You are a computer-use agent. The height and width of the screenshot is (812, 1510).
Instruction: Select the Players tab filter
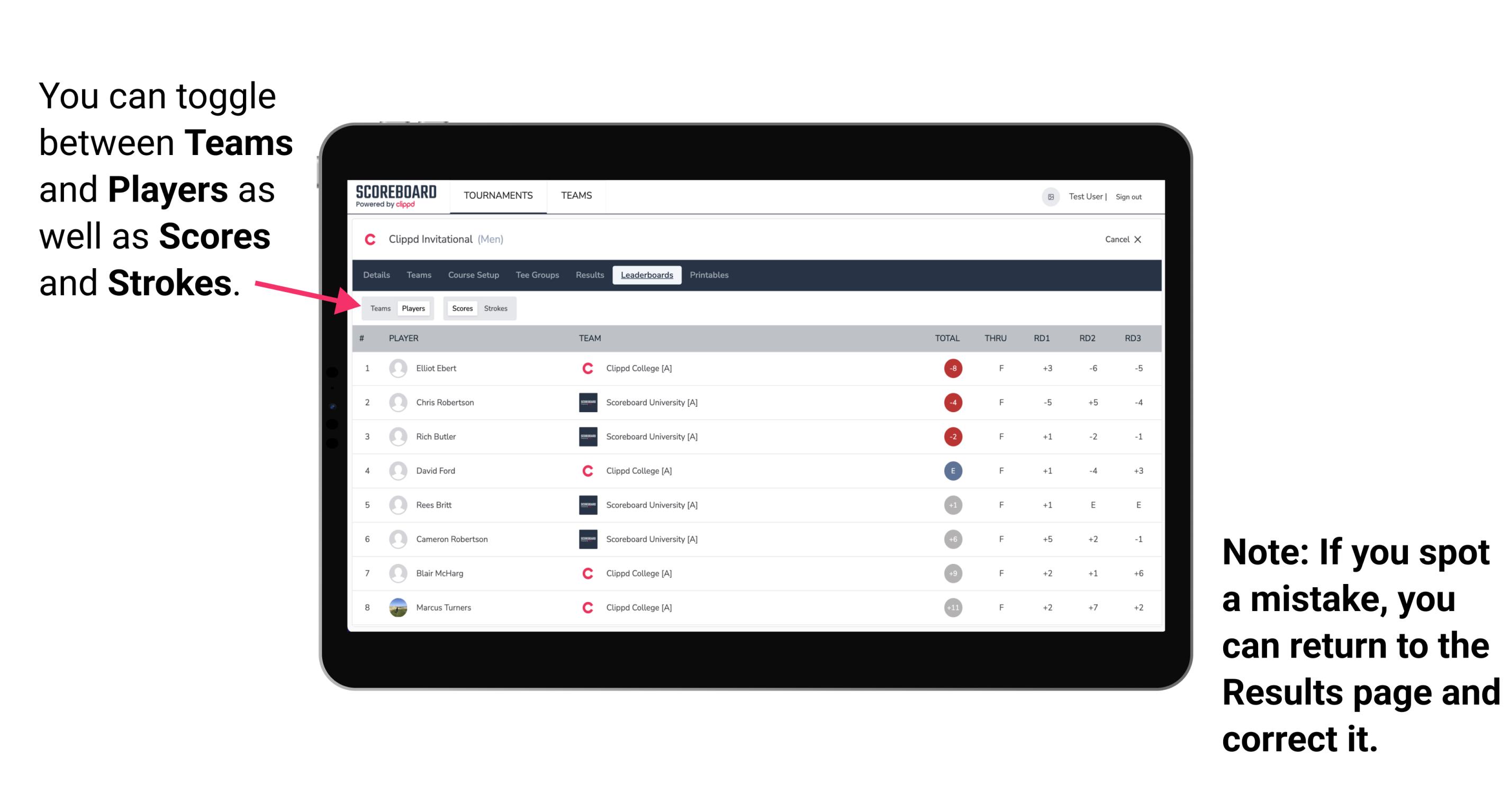coord(414,308)
